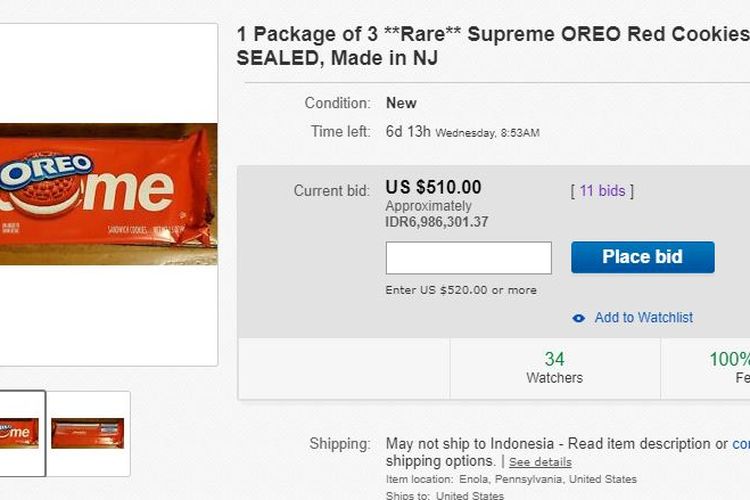Image resolution: width=750 pixels, height=500 pixels.
Task: Click the Add to Watchlist link
Action: [x=643, y=318]
